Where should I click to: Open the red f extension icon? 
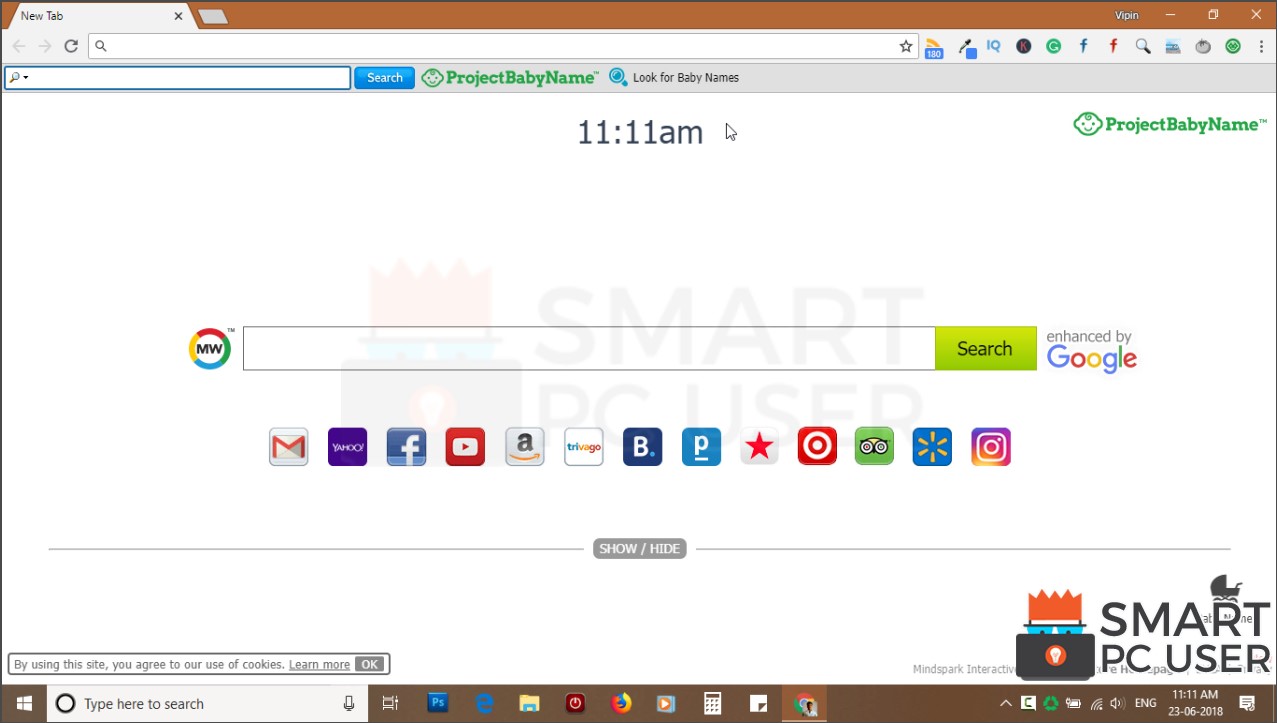click(x=1113, y=46)
